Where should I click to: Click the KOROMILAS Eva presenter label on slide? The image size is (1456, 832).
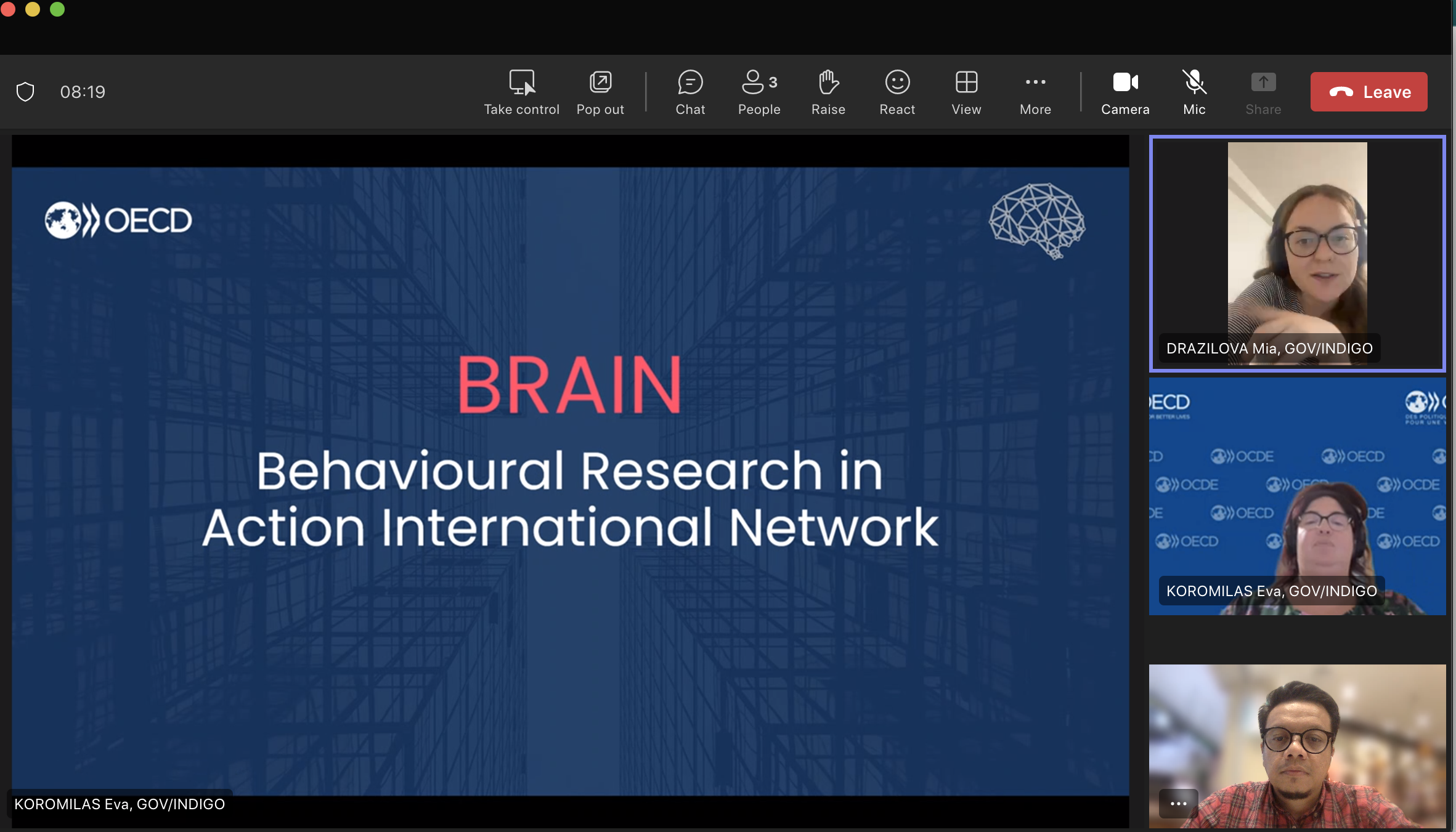click(x=120, y=804)
